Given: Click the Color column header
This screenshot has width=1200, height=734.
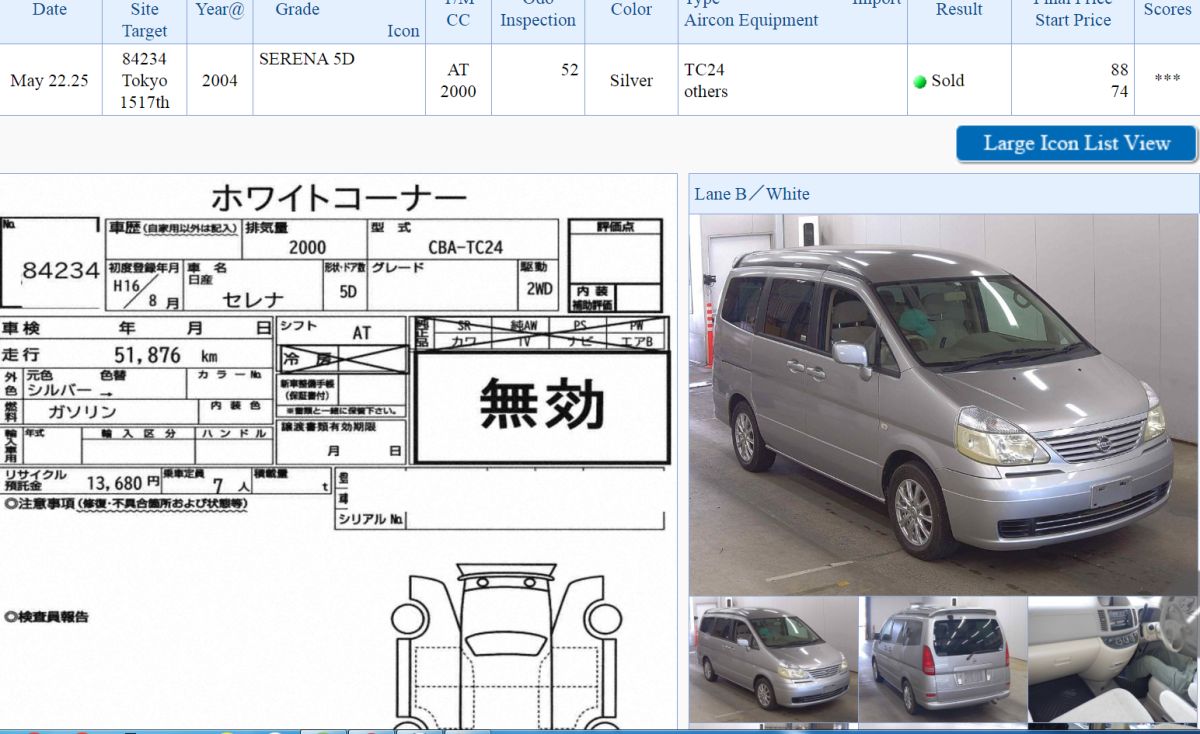Looking at the screenshot, I should 631,10.
